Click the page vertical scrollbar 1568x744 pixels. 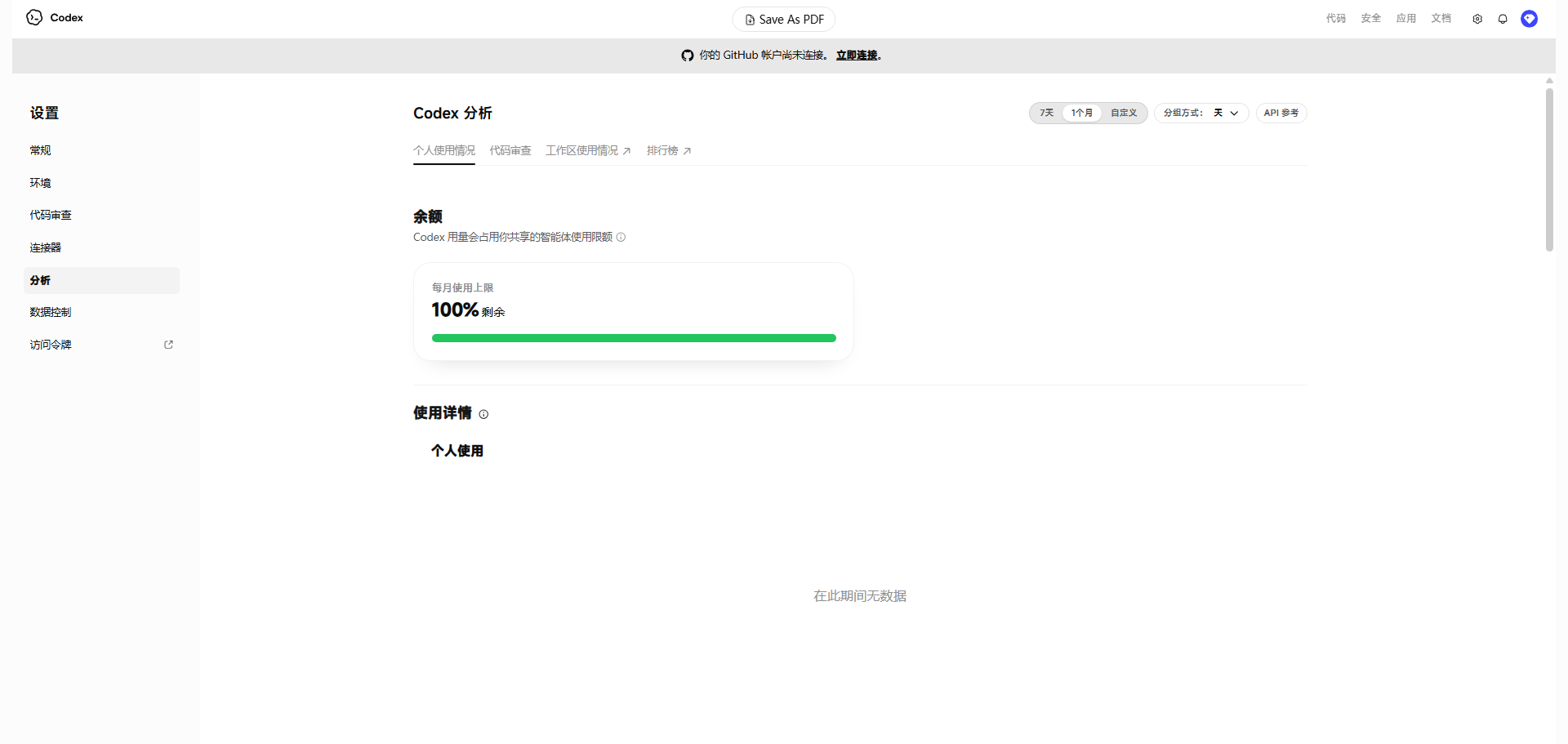(1549, 169)
